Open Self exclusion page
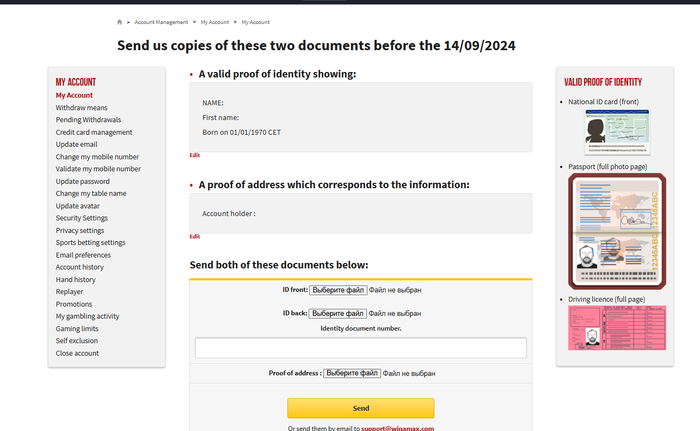Viewport: 700px width, 431px height. click(x=76, y=341)
